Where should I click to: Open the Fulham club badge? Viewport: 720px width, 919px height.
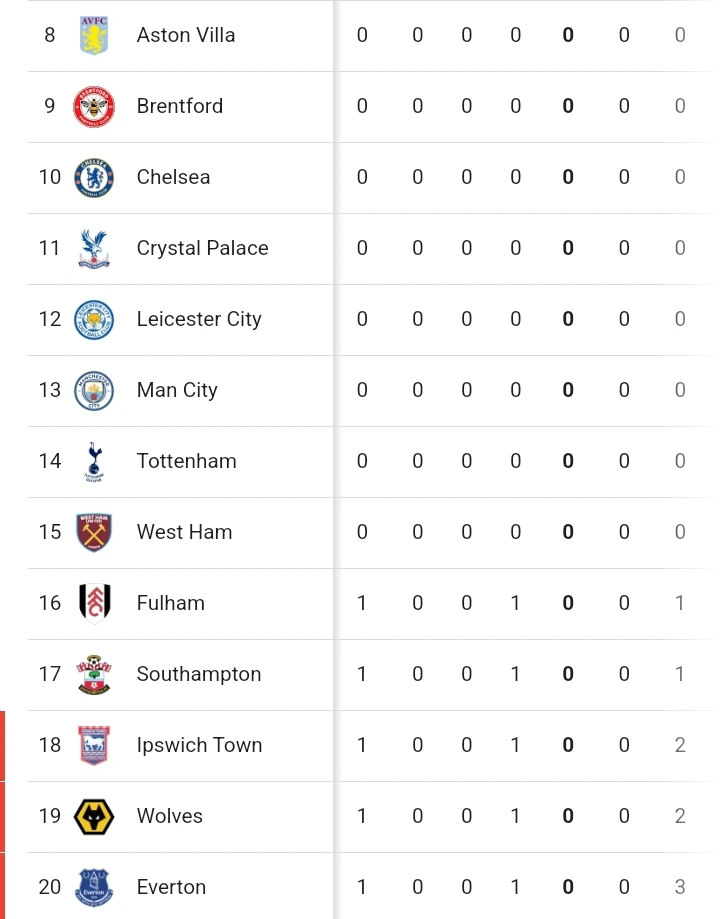coord(94,604)
